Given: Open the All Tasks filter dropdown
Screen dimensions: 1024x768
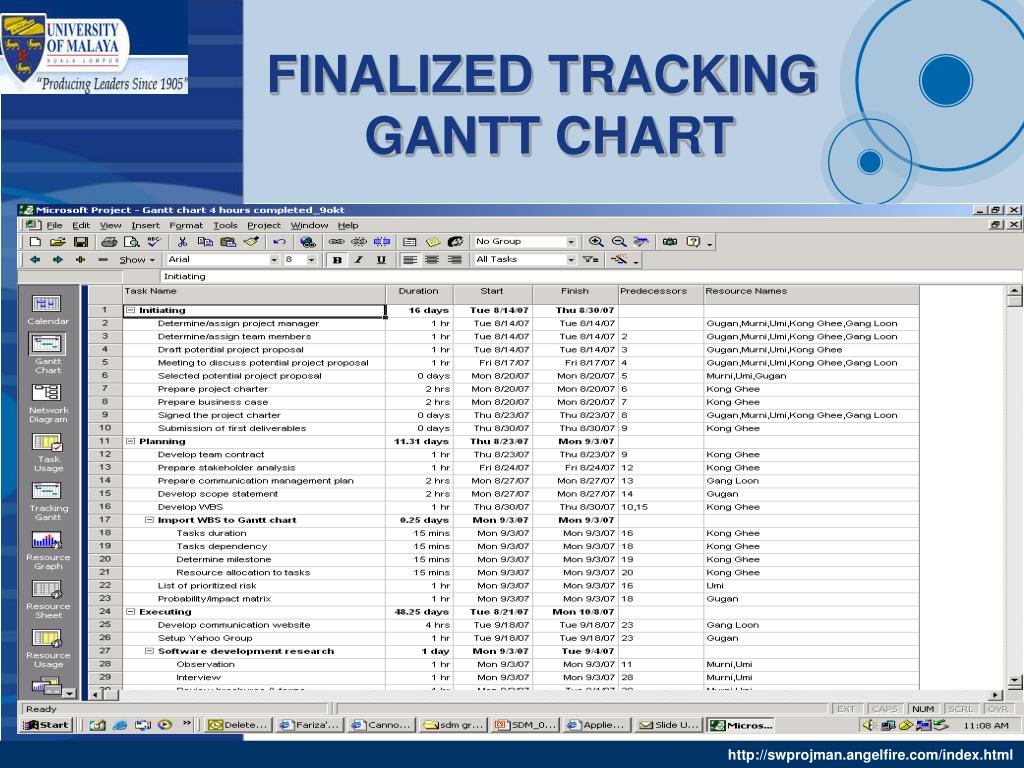Looking at the screenshot, I should point(571,260).
